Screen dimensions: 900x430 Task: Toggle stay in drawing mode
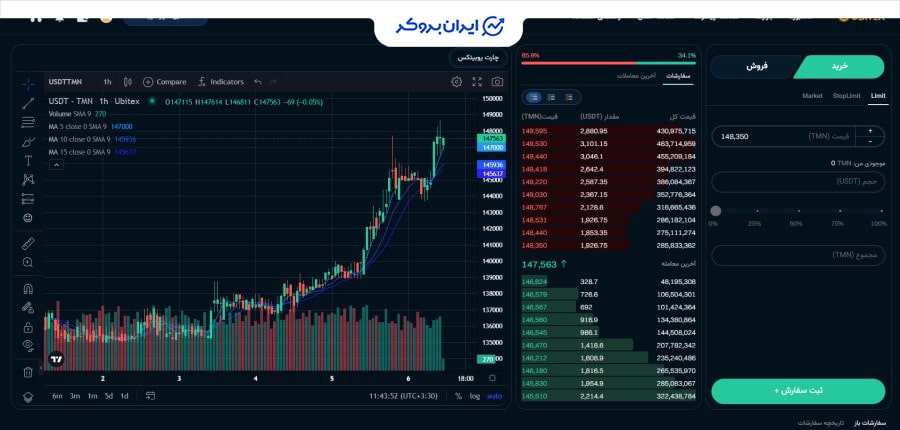[28, 308]
